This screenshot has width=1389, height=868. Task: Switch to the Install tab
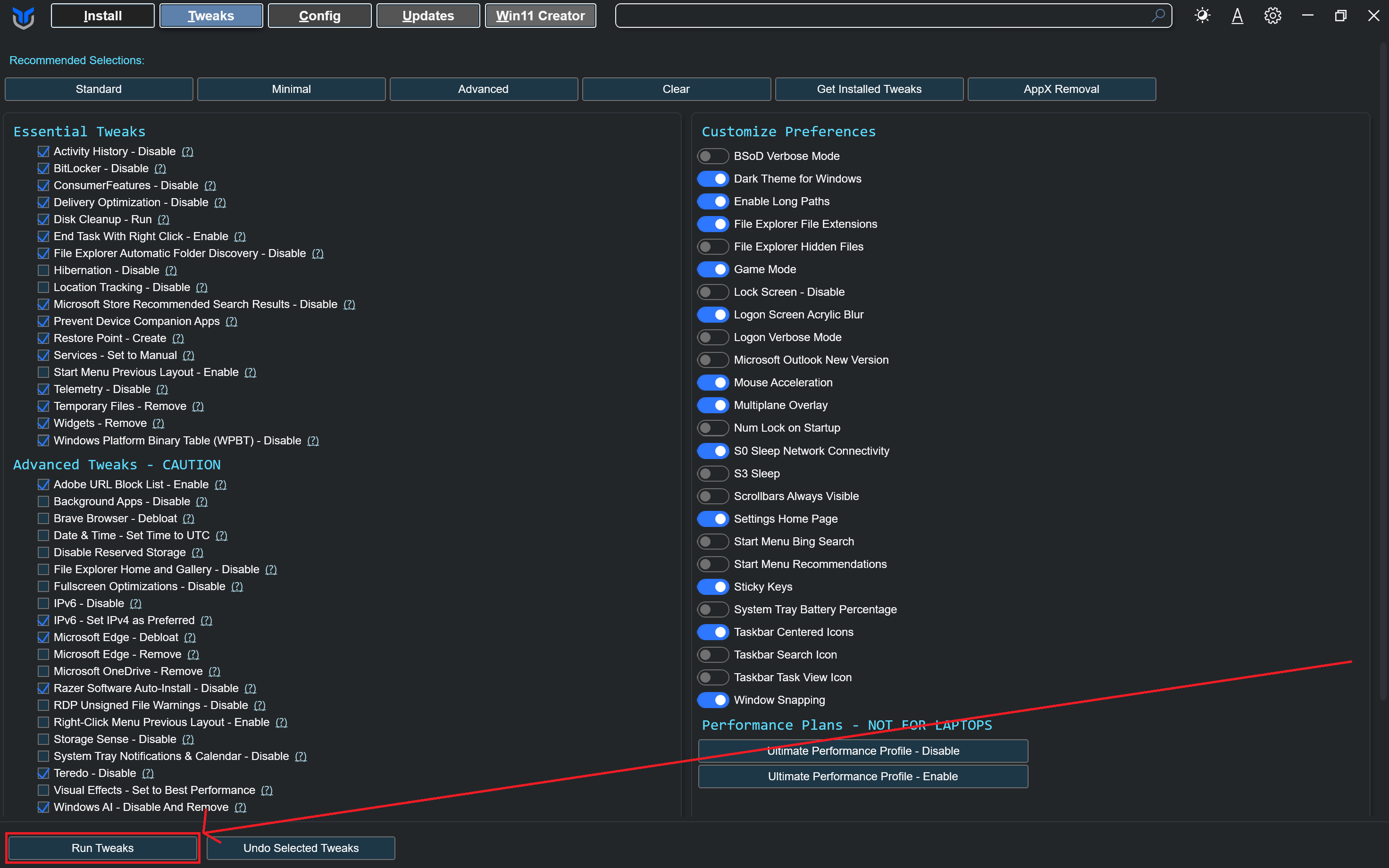click(103, 16)
